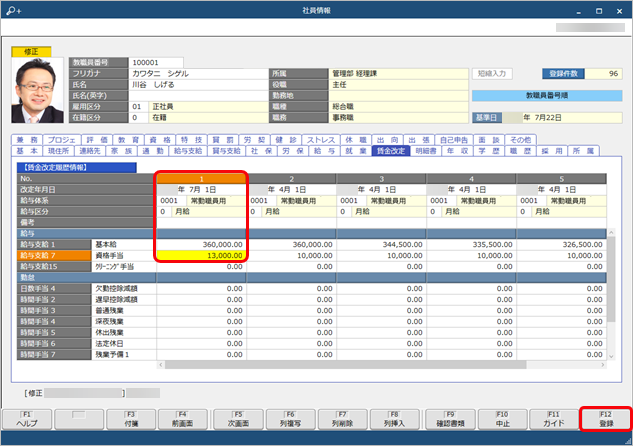Open the 労契 tab
Viewport: 633px width, 446px height.
(254, 140)
